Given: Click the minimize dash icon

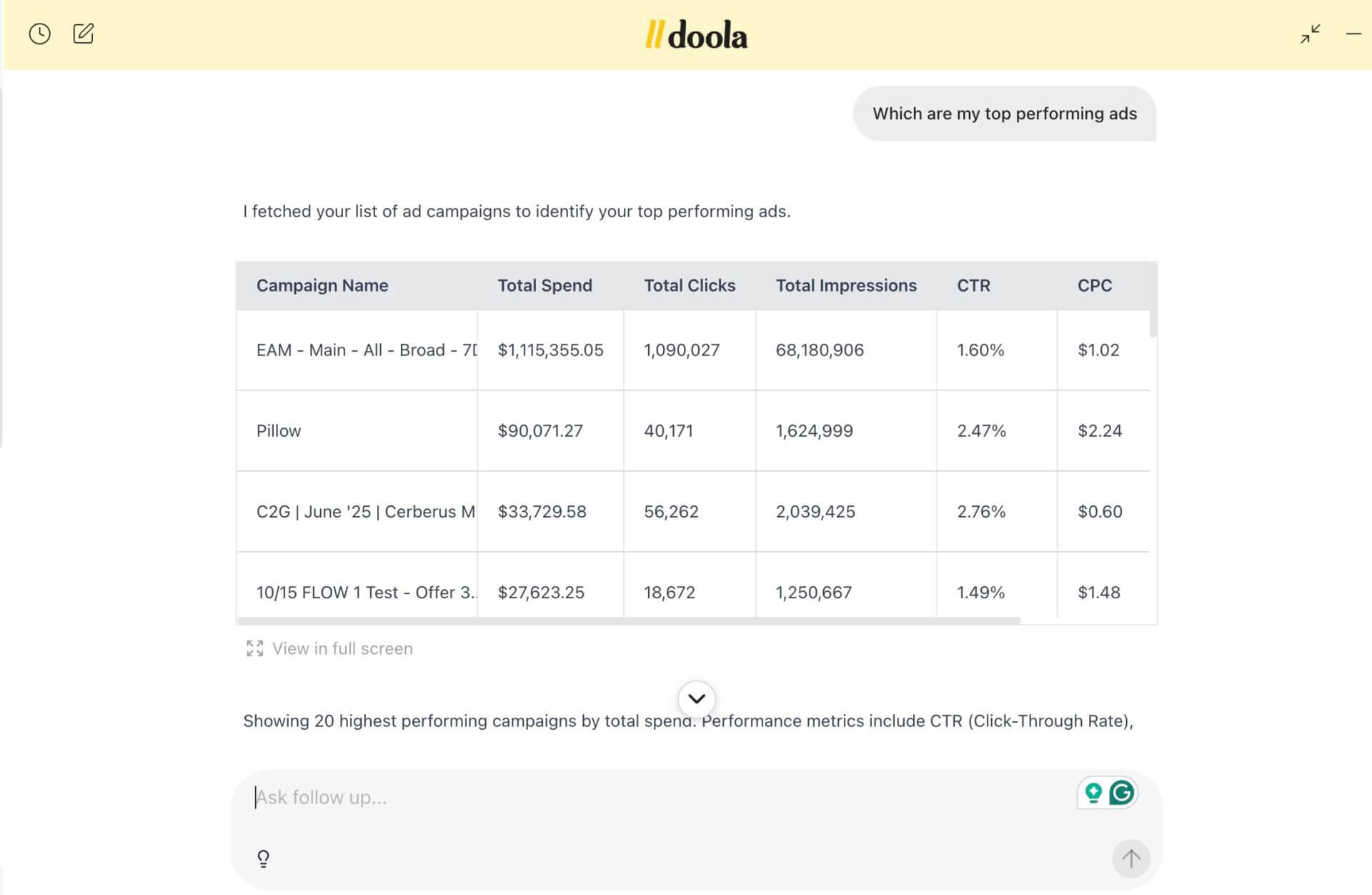Looking at the screenshot, I should coord(1353,34).
